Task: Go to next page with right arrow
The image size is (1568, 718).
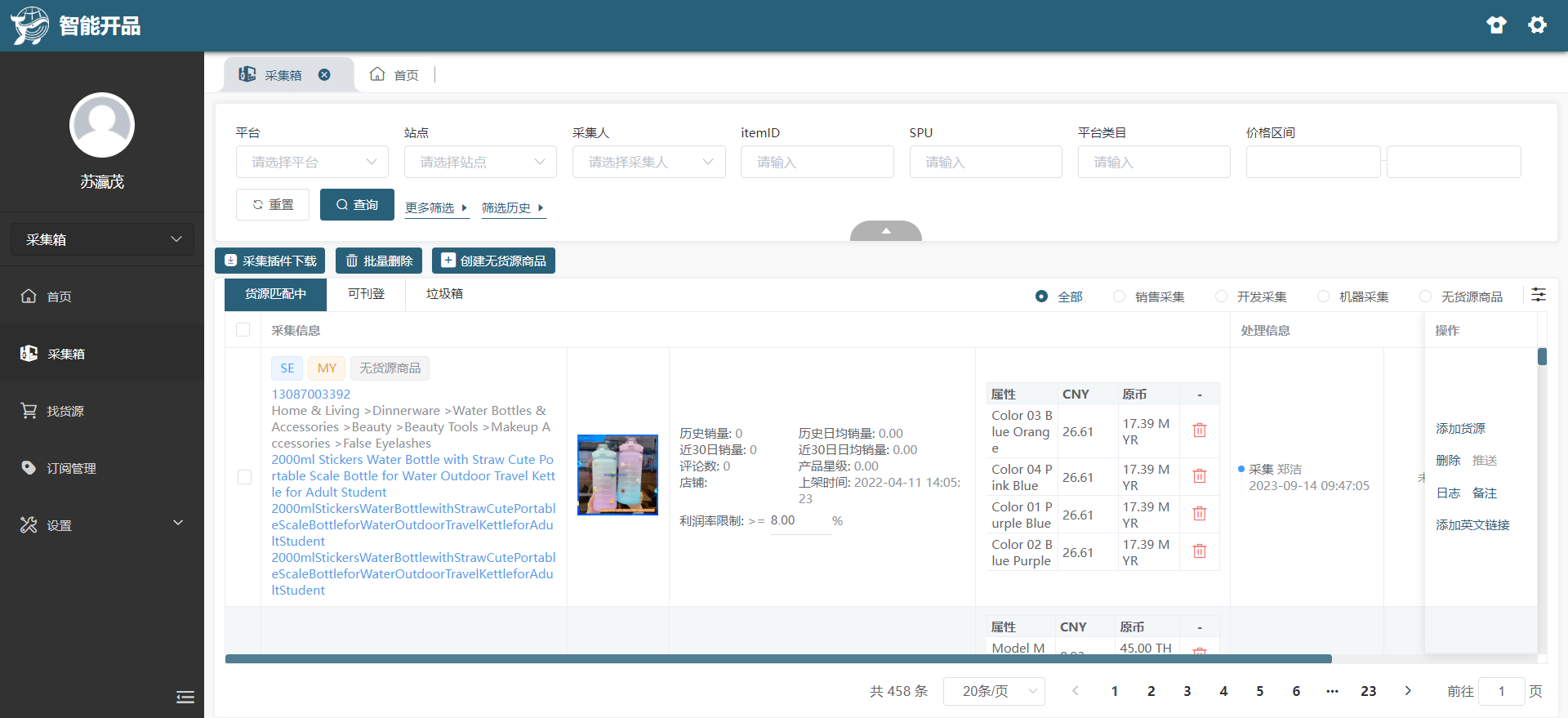Action: tap(1407, 691)
